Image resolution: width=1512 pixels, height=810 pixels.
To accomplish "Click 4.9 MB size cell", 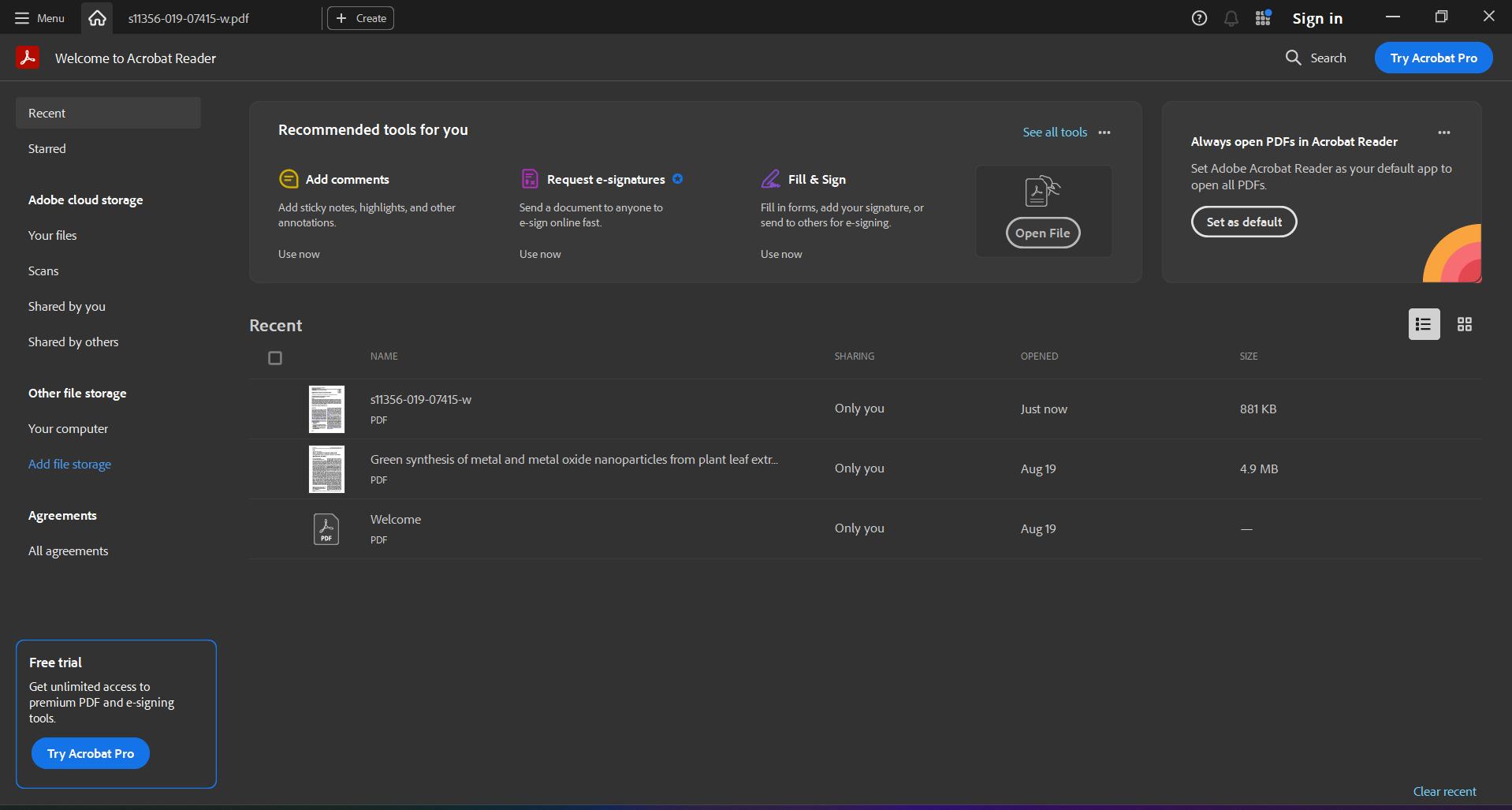I will pos(1259,468).
